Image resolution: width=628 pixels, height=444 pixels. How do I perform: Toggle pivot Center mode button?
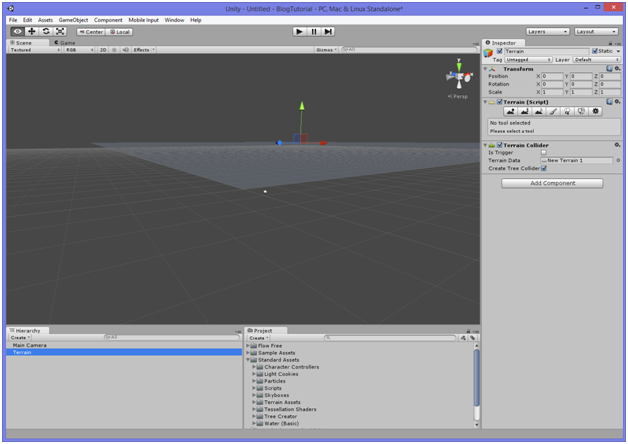[91, 32]
